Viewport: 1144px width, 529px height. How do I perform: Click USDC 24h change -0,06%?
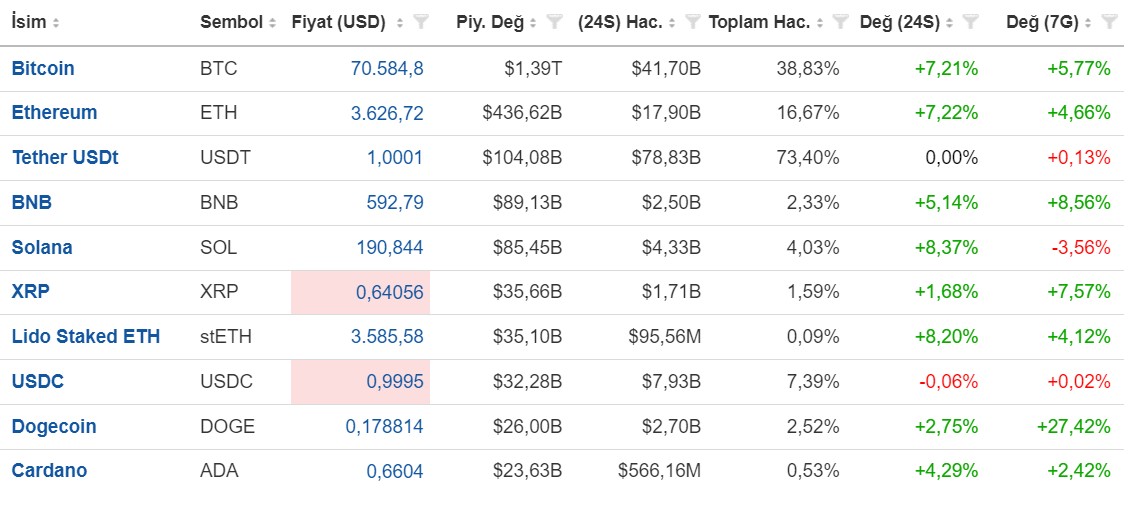click(x=948, y=382)
